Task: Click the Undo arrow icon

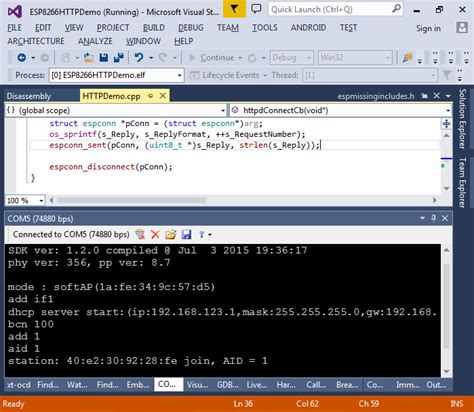Action: [139, 58]
